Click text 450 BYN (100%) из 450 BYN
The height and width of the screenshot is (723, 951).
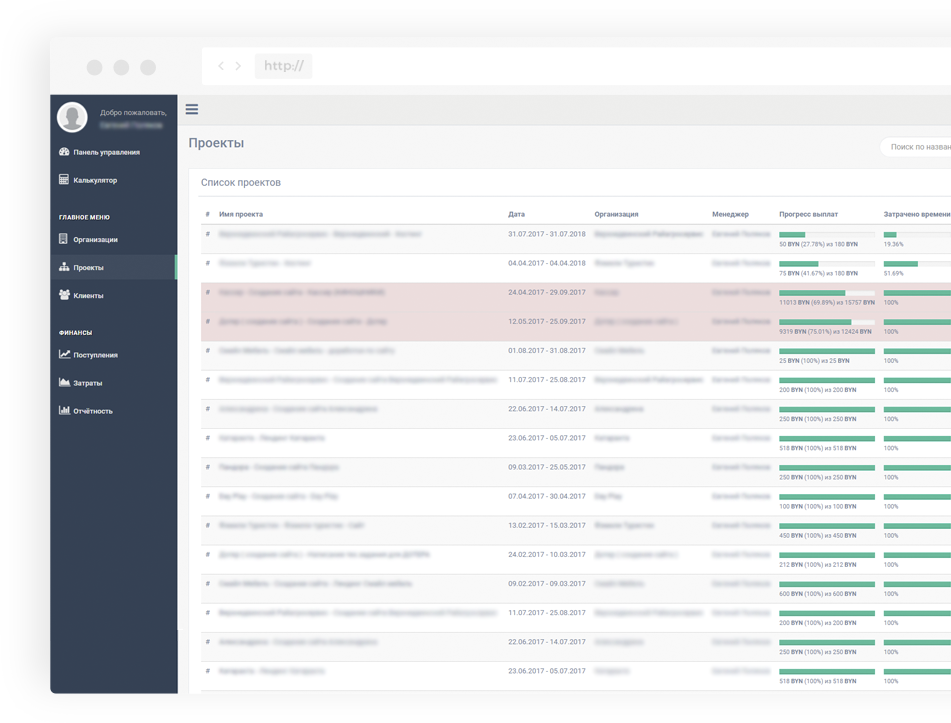pyautogui.click(x=818, y=536)
